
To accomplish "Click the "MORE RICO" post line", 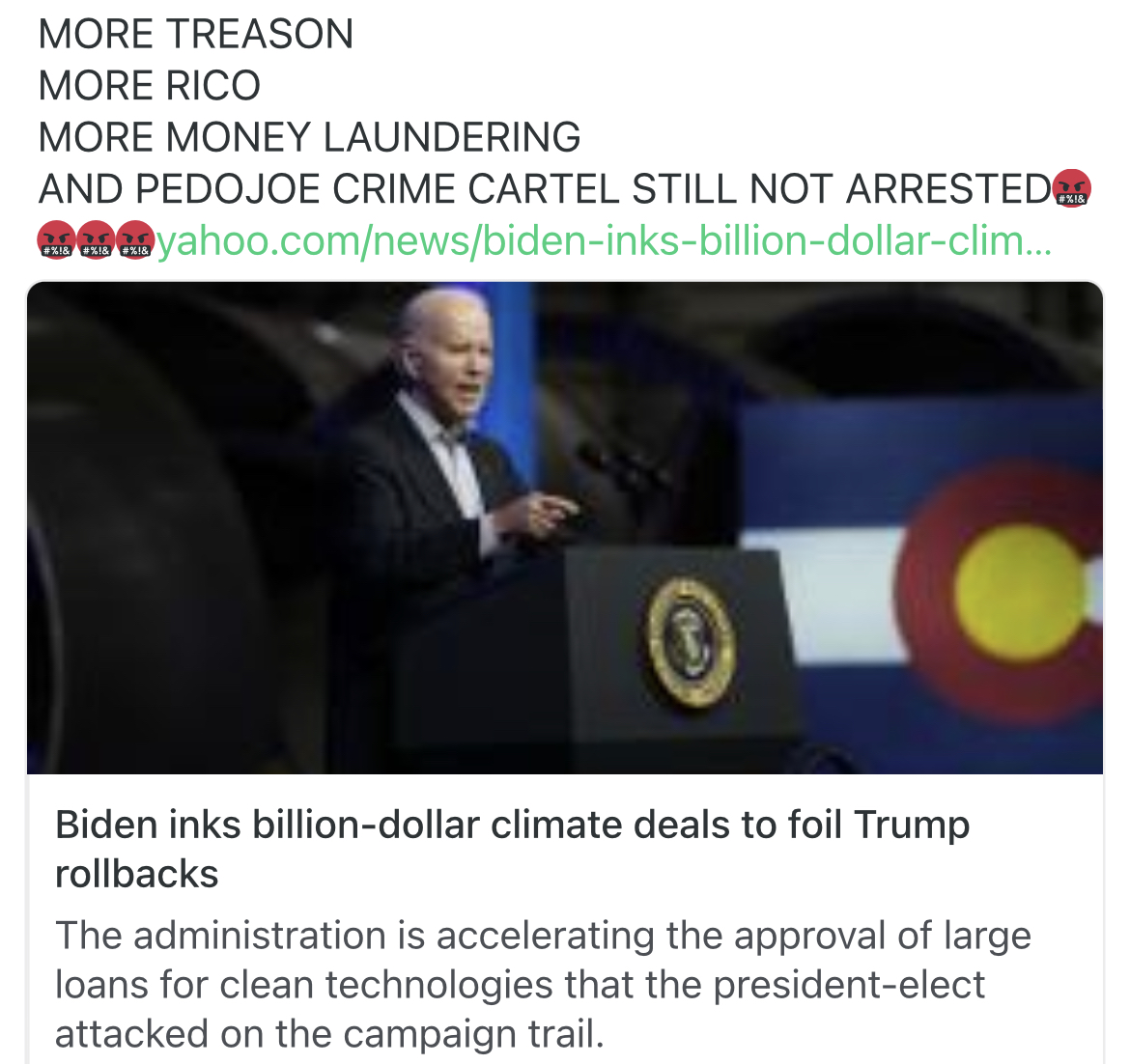I will pyautogui.click(x=149, y=86).
